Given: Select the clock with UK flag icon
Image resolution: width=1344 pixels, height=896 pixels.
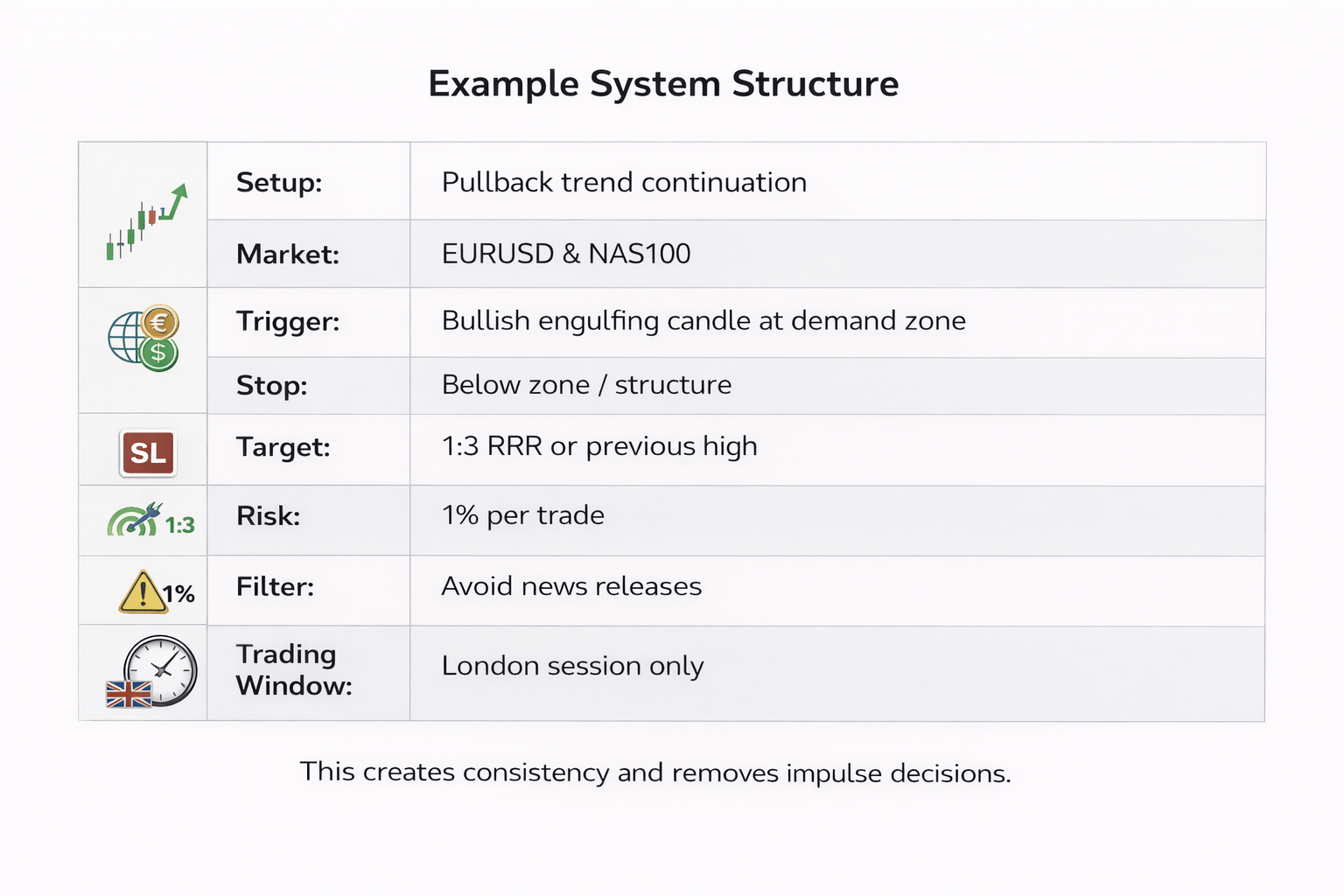Looking at the screenshot, I should click(x=151, y=672).
